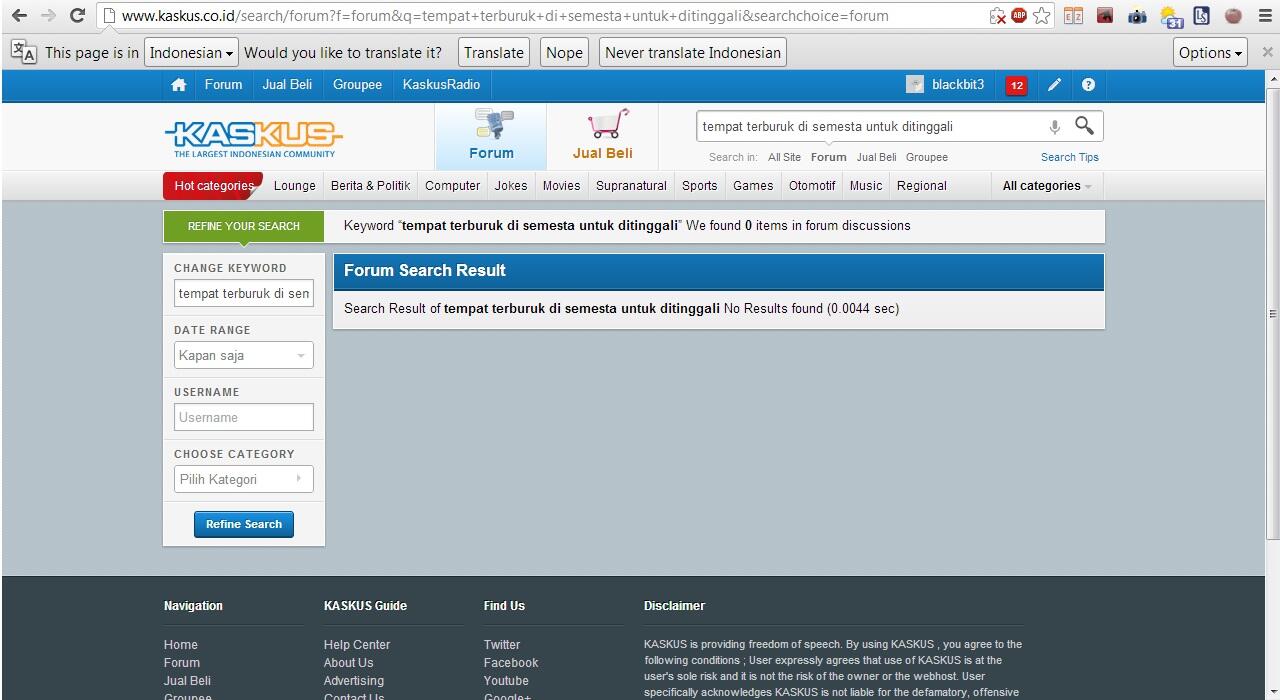Open the weather extension with sun icon
This screenshot has height=700, width=1280.
(1171, 16)
